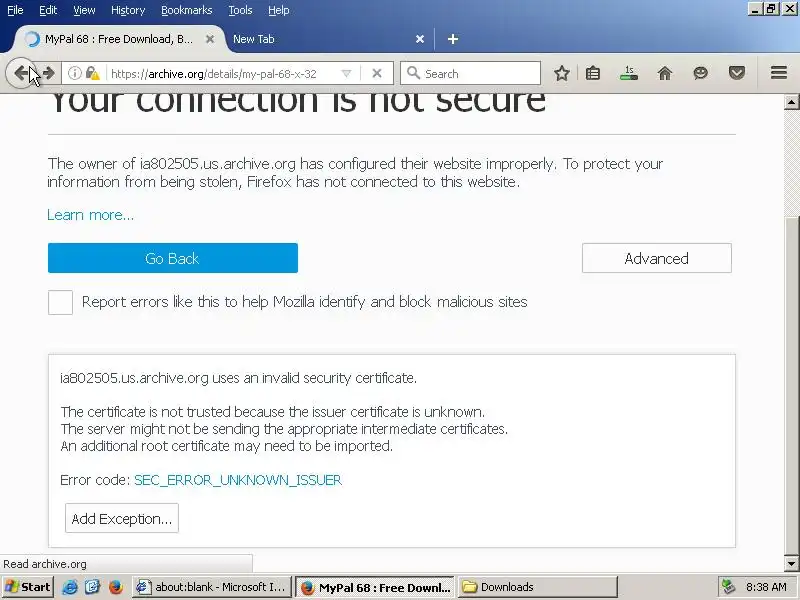The height and width of the screenshot is (600, 800).
Task: Switch to the New Tab tab
Action: pos(327,39)
